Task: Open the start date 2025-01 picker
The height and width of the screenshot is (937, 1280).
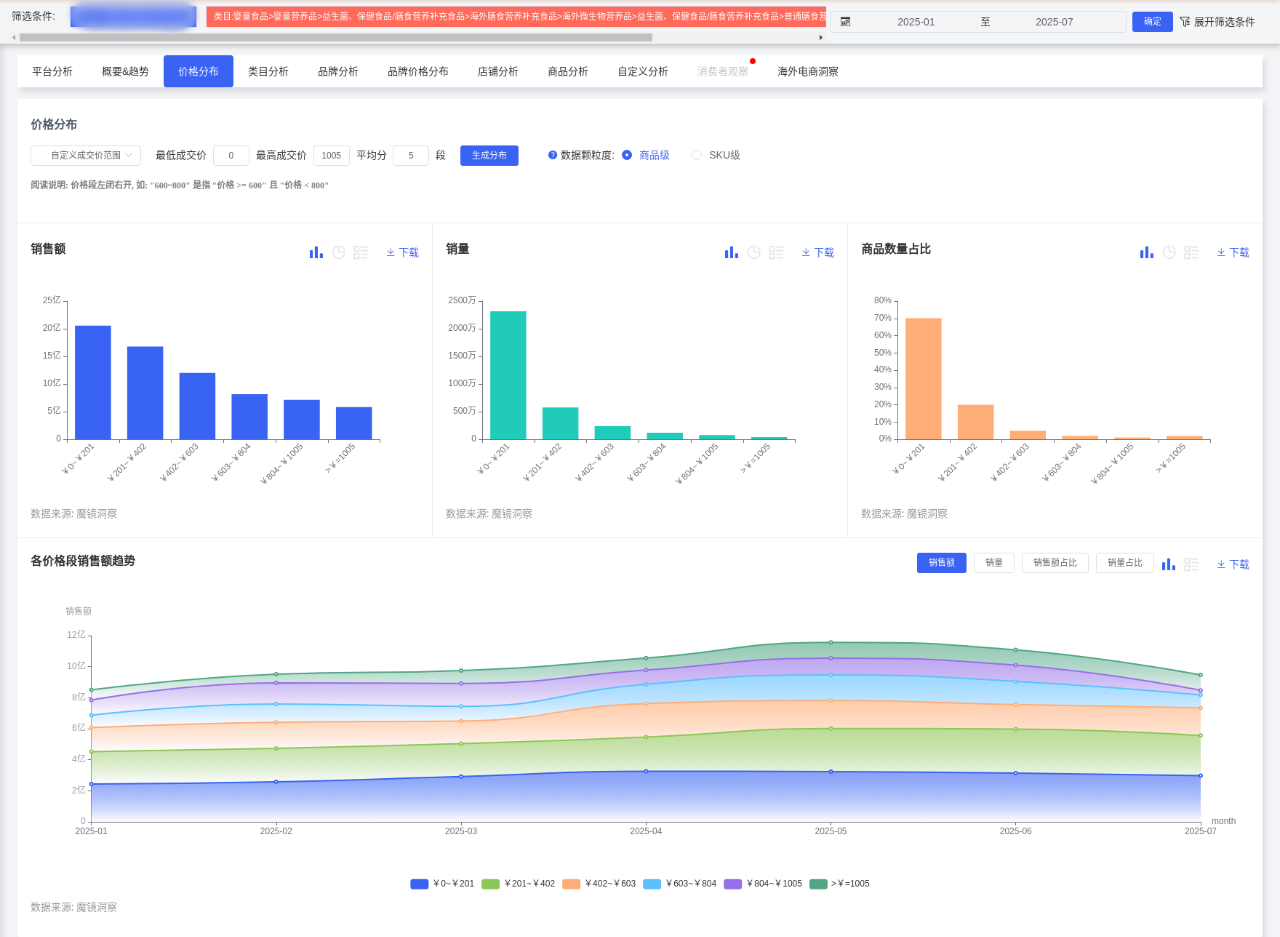Action: coord(915,22)
